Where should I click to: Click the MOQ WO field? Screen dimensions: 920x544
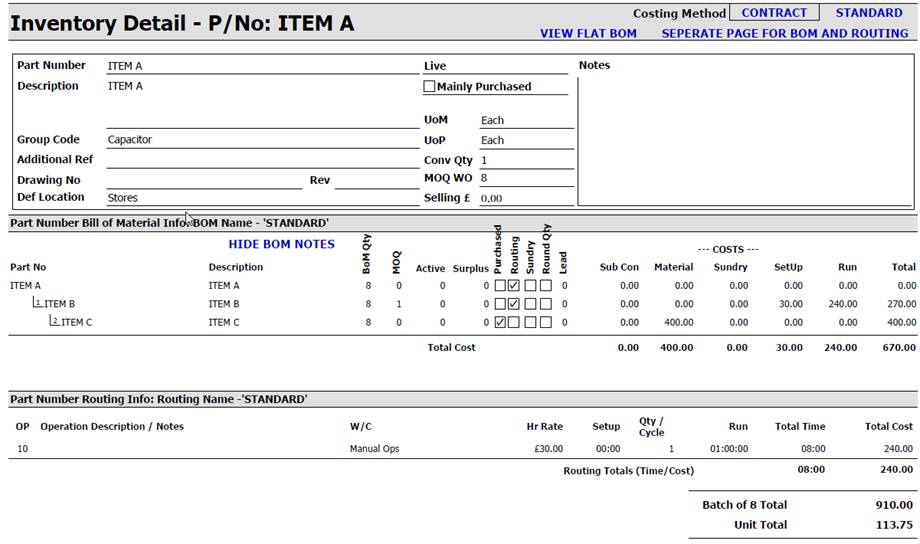tap(525, 178)
